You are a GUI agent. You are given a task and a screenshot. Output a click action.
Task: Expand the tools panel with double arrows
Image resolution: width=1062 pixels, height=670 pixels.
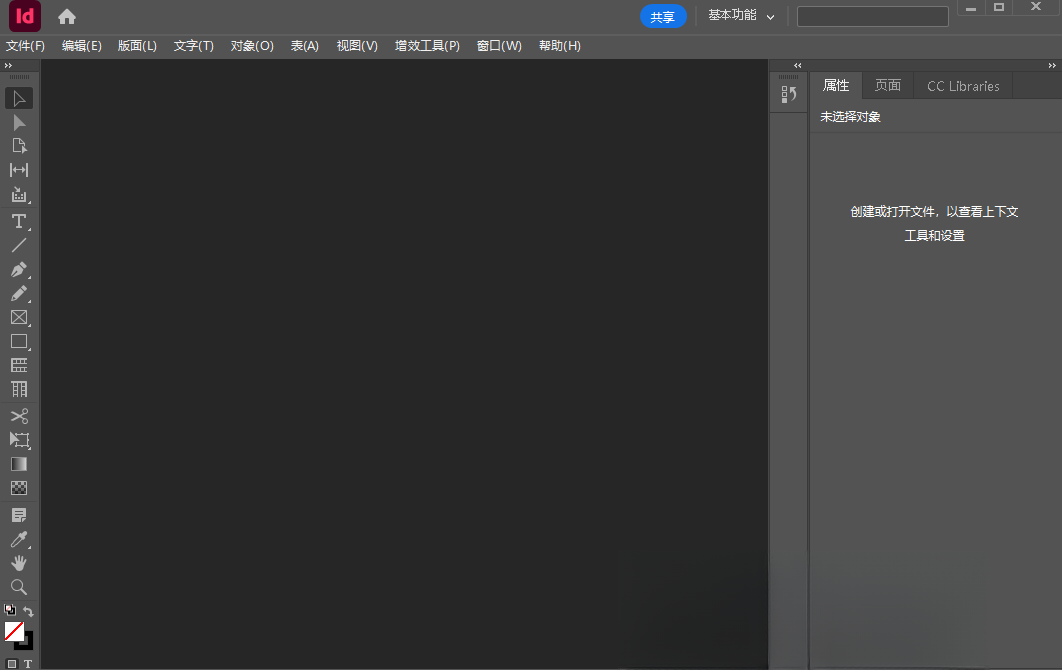click(x=8, y=66)
